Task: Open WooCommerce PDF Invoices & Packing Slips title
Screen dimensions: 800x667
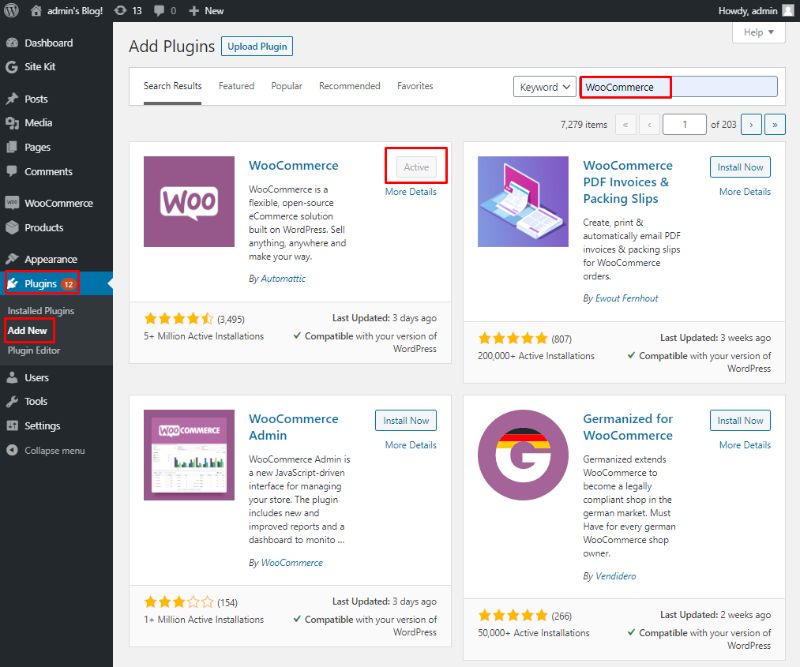Action: click(x=628, y=182)
